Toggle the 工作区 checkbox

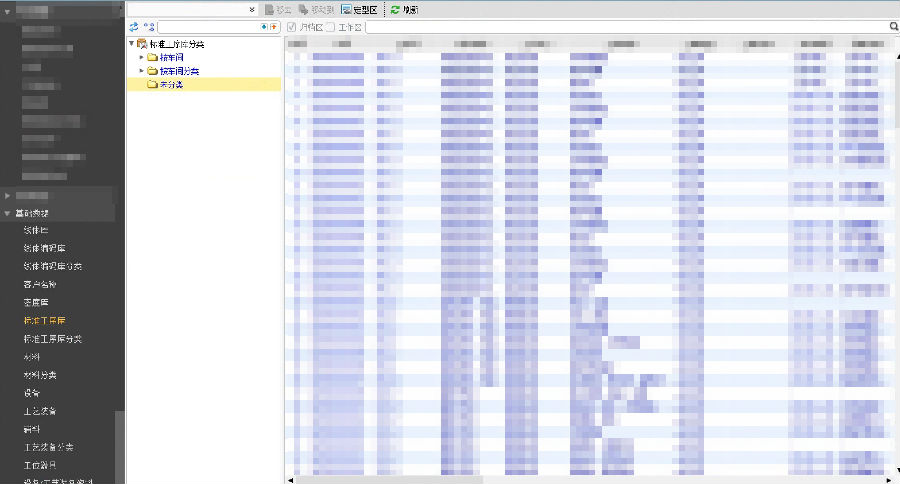[x=331, y=27]
